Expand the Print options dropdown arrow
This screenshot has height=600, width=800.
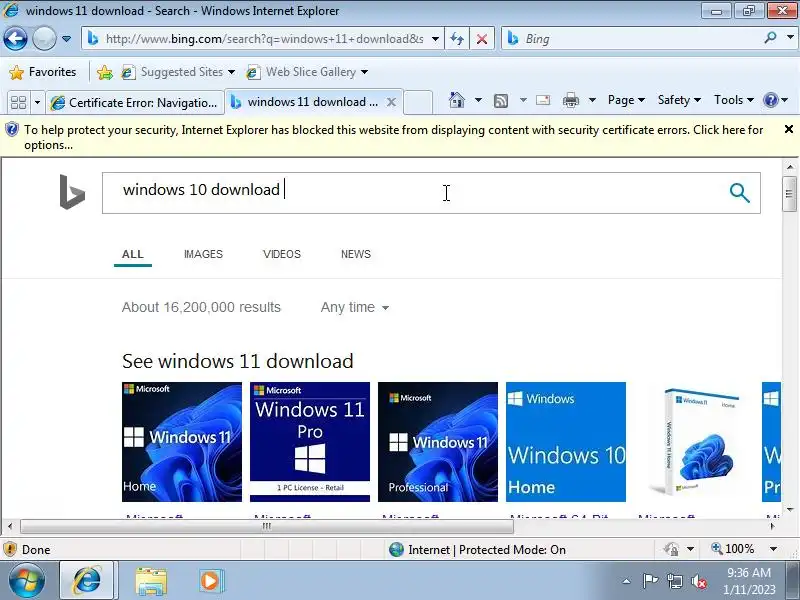pos(592,100)
